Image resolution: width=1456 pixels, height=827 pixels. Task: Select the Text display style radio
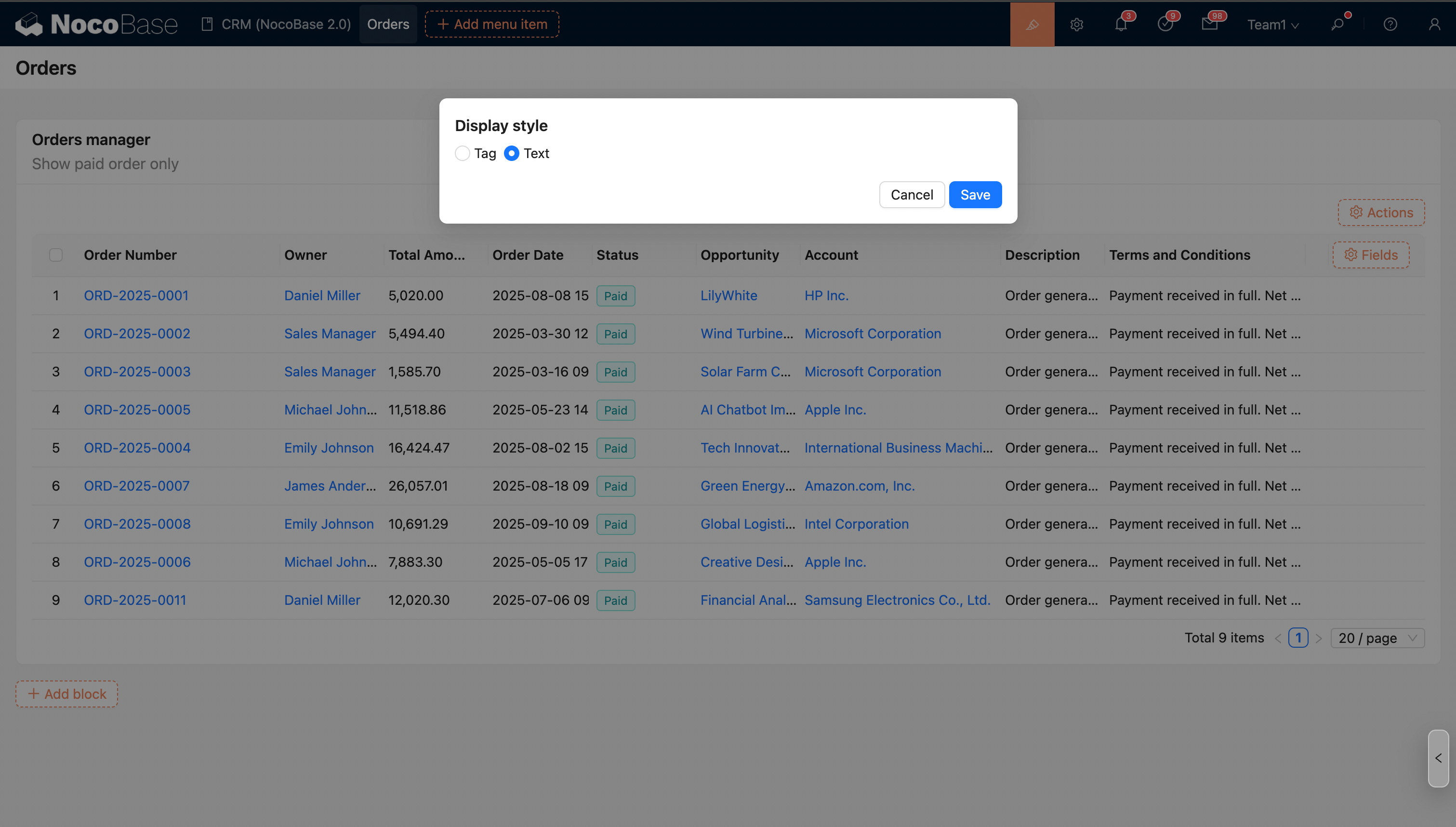click(512, 153)
